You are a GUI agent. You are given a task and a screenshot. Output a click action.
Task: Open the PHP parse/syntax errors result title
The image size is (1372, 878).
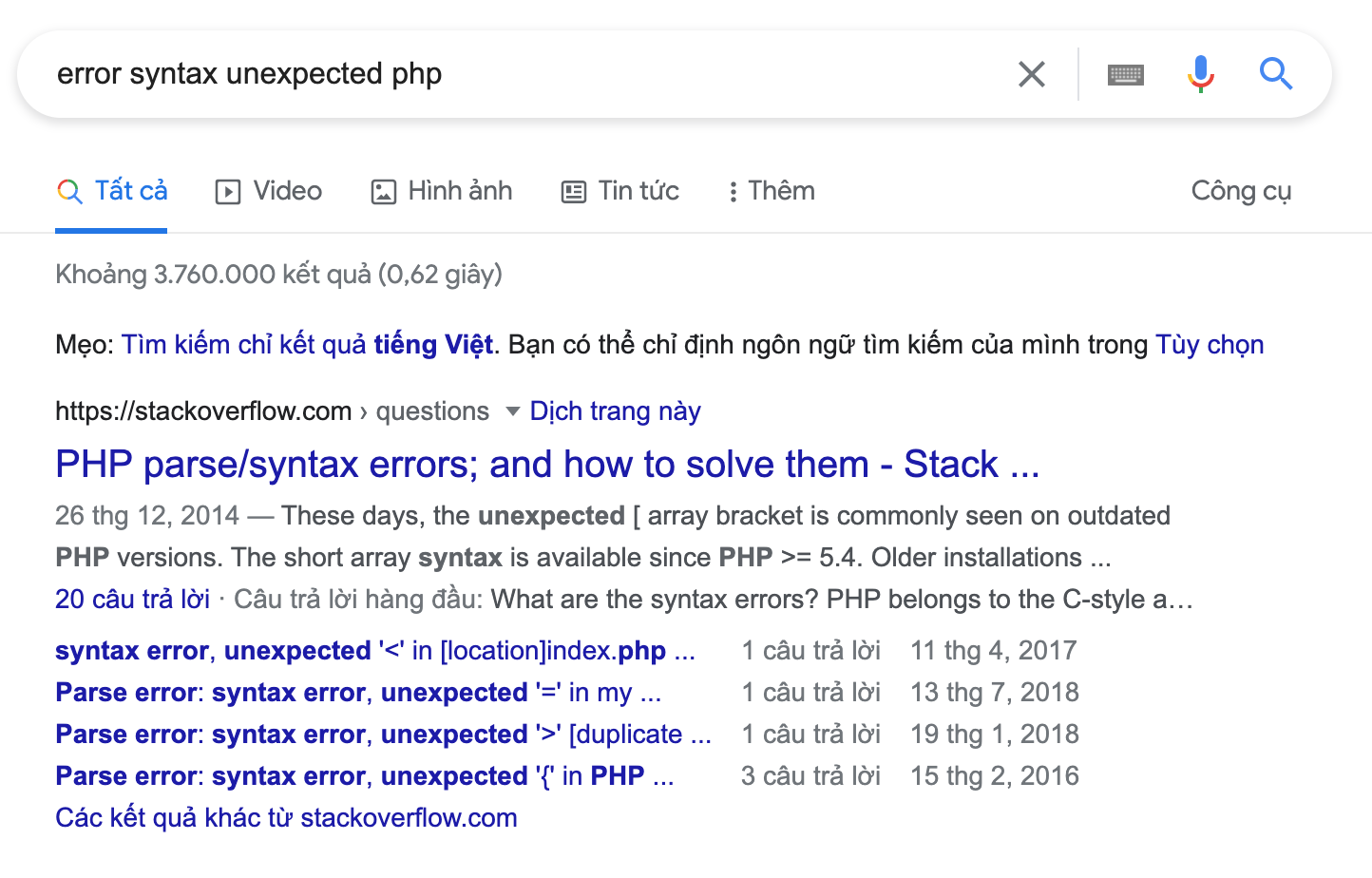pyautogui.click(x=547, y=465)
